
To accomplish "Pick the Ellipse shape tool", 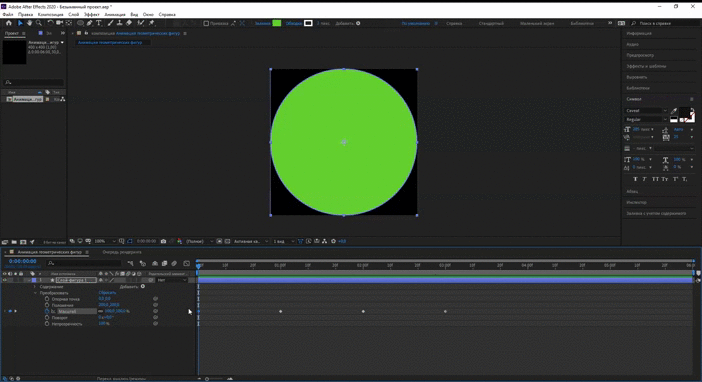I will [80, 23].
